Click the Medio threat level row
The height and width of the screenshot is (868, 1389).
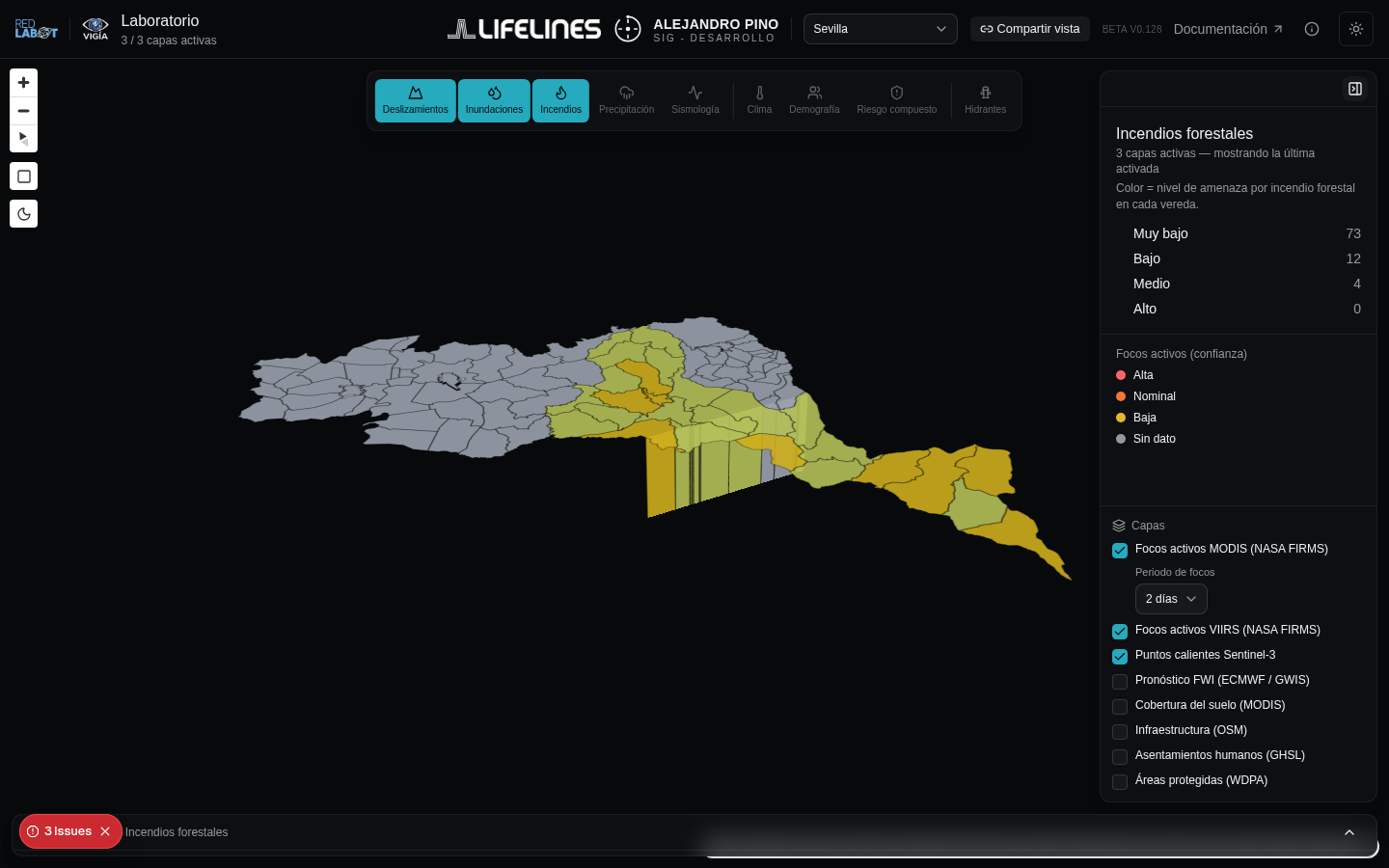pos(1239,284)
